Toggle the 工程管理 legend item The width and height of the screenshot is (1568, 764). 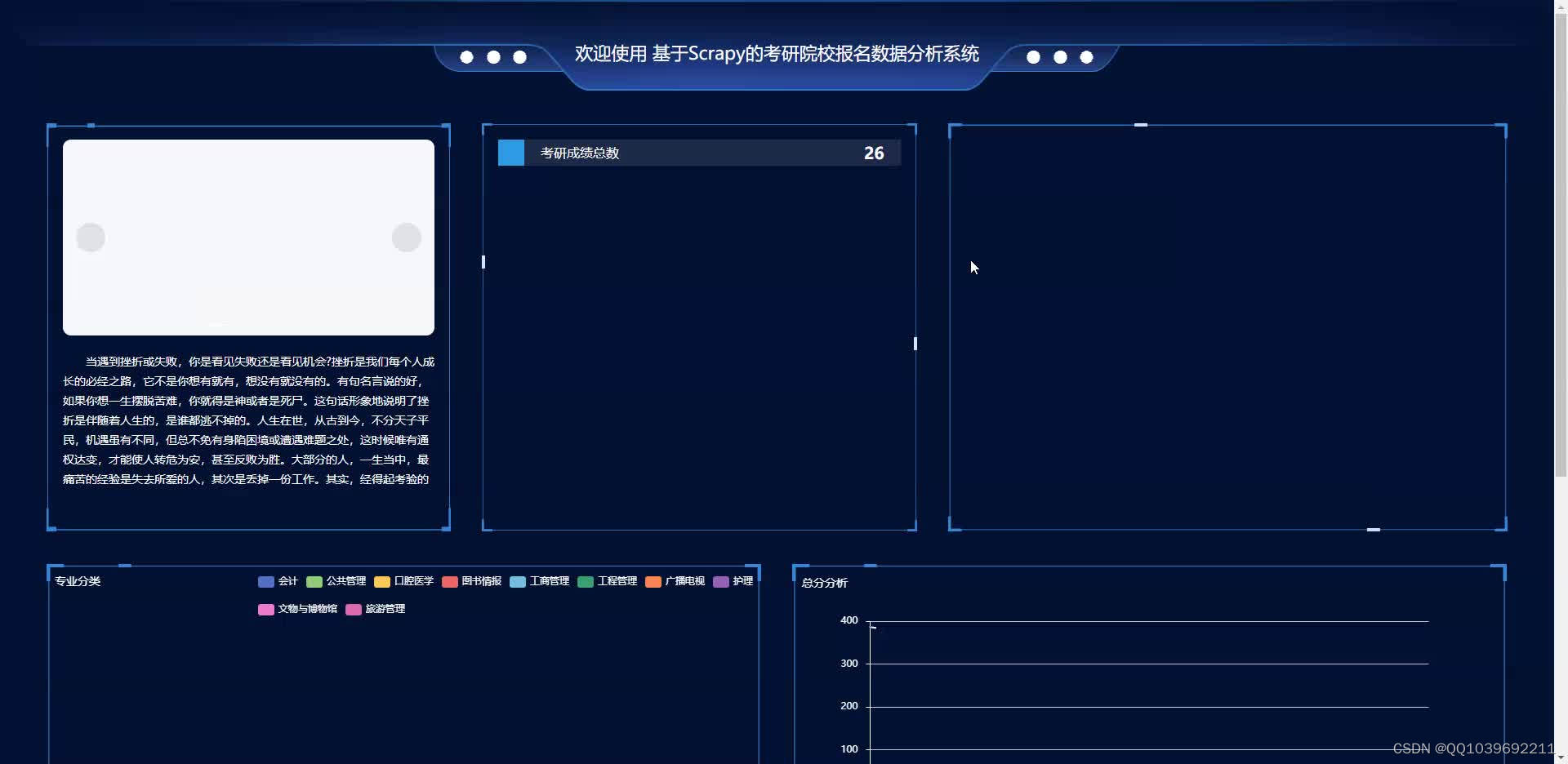click(607, 581)
